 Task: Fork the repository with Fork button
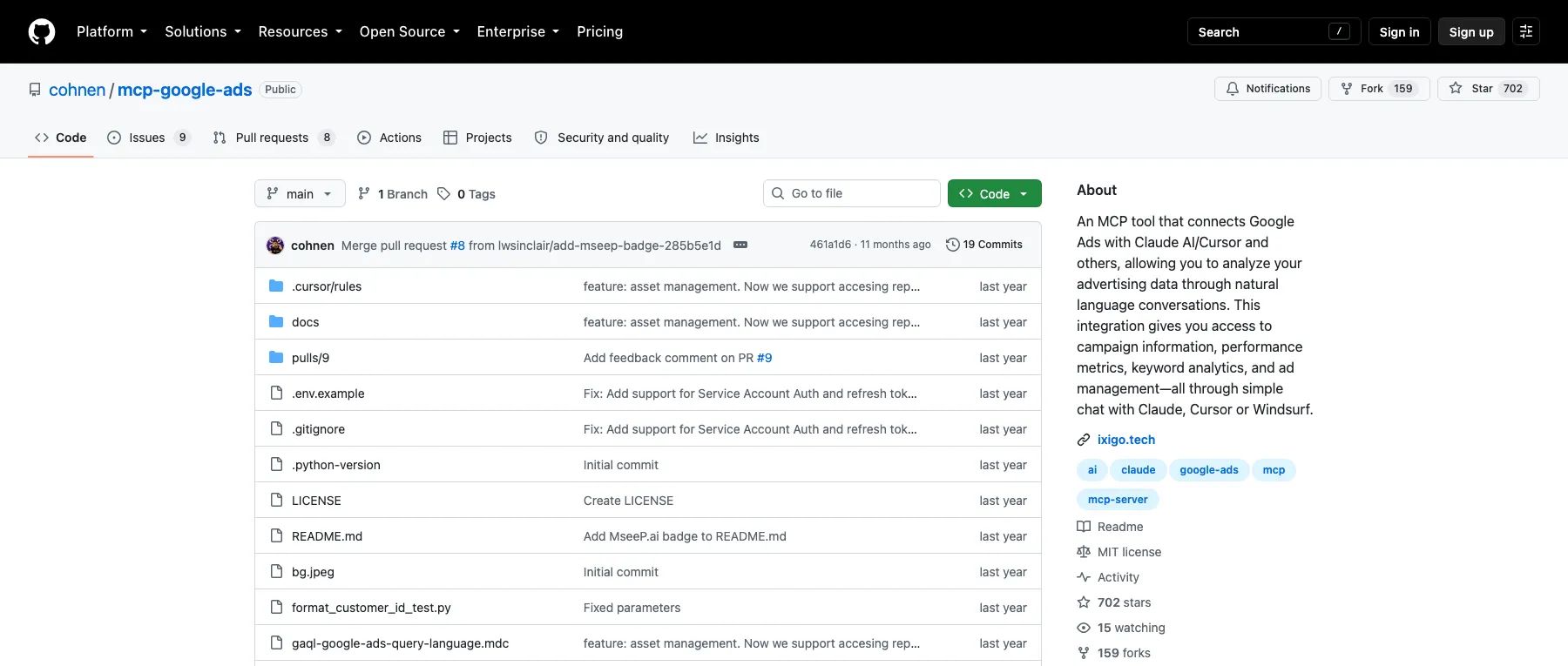point(1378,89)
